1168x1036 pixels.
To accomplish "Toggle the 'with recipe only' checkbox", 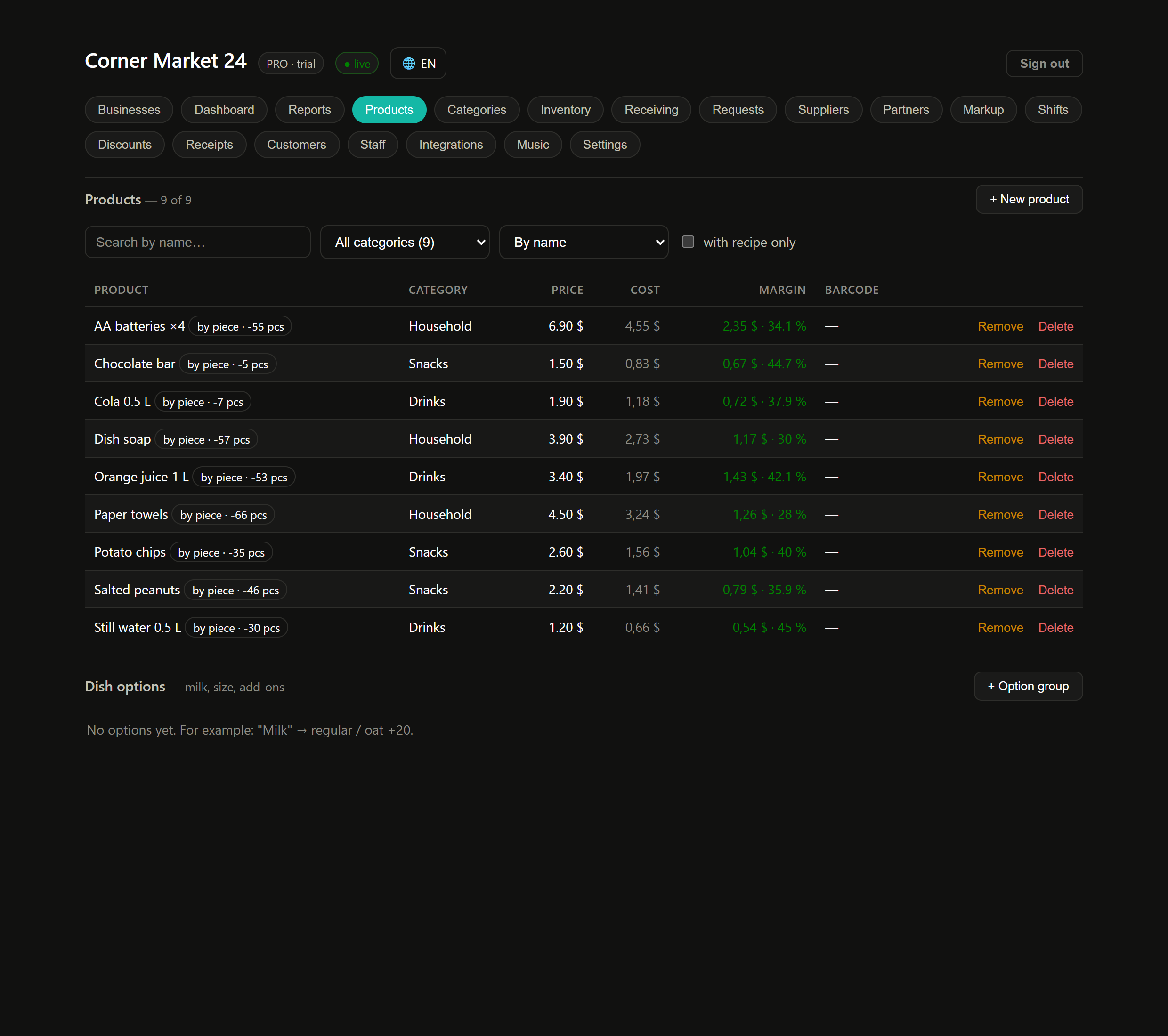I will point(688,242).
